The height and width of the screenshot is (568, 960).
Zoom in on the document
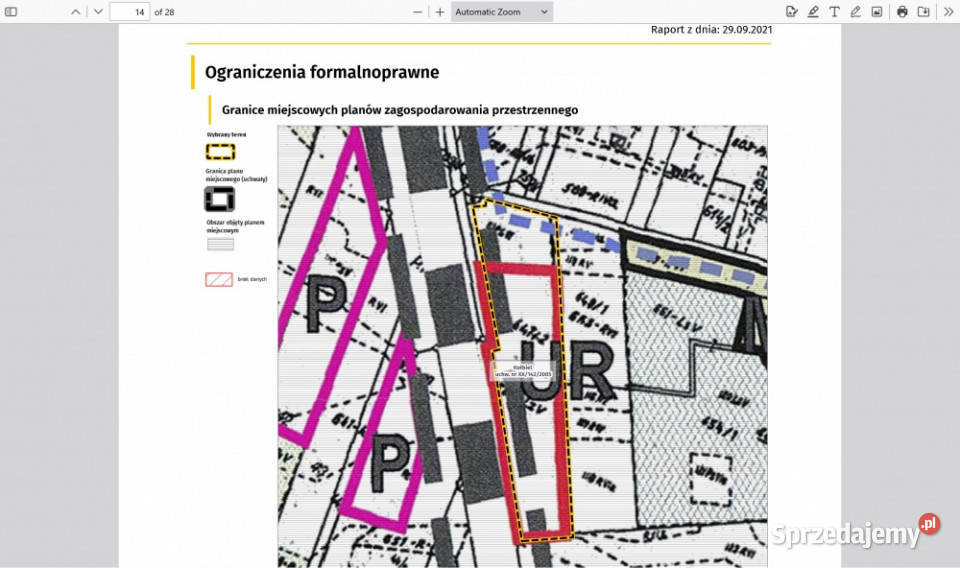(440, 11)
